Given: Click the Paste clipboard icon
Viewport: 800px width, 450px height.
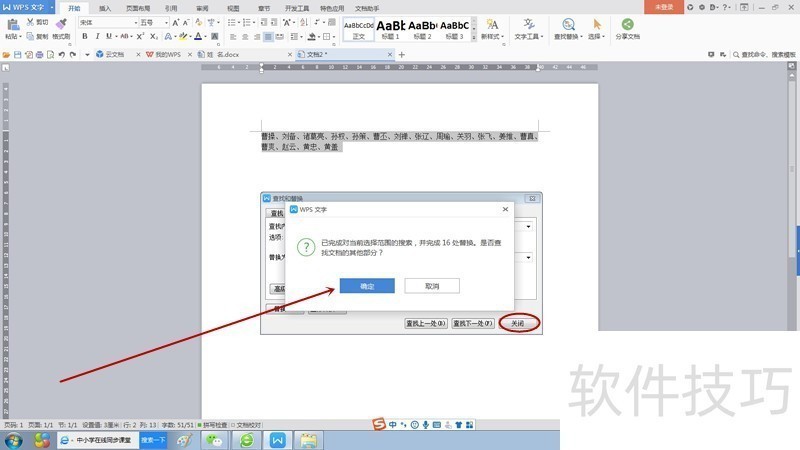Looking at the screenshot, I should pyautogui.click(x=13, y=24).
